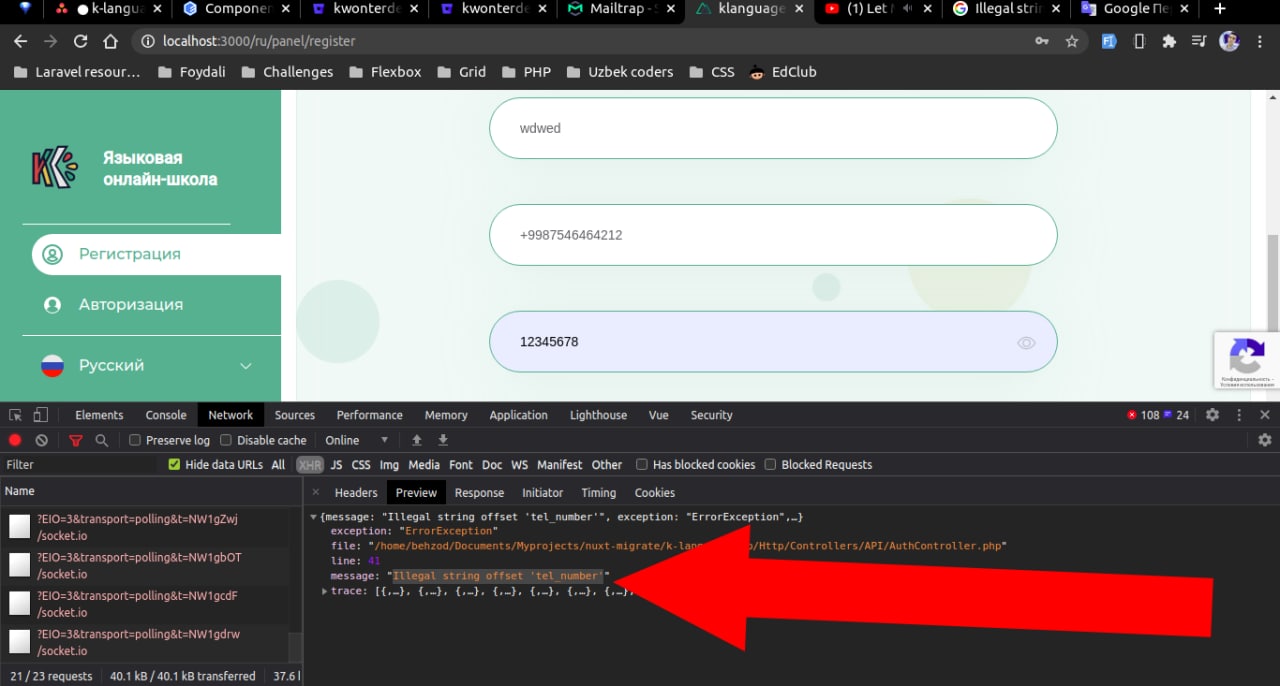Close the request details pane
The width and height of the screenshot is (1280, 686).
[x=315, y=492]
